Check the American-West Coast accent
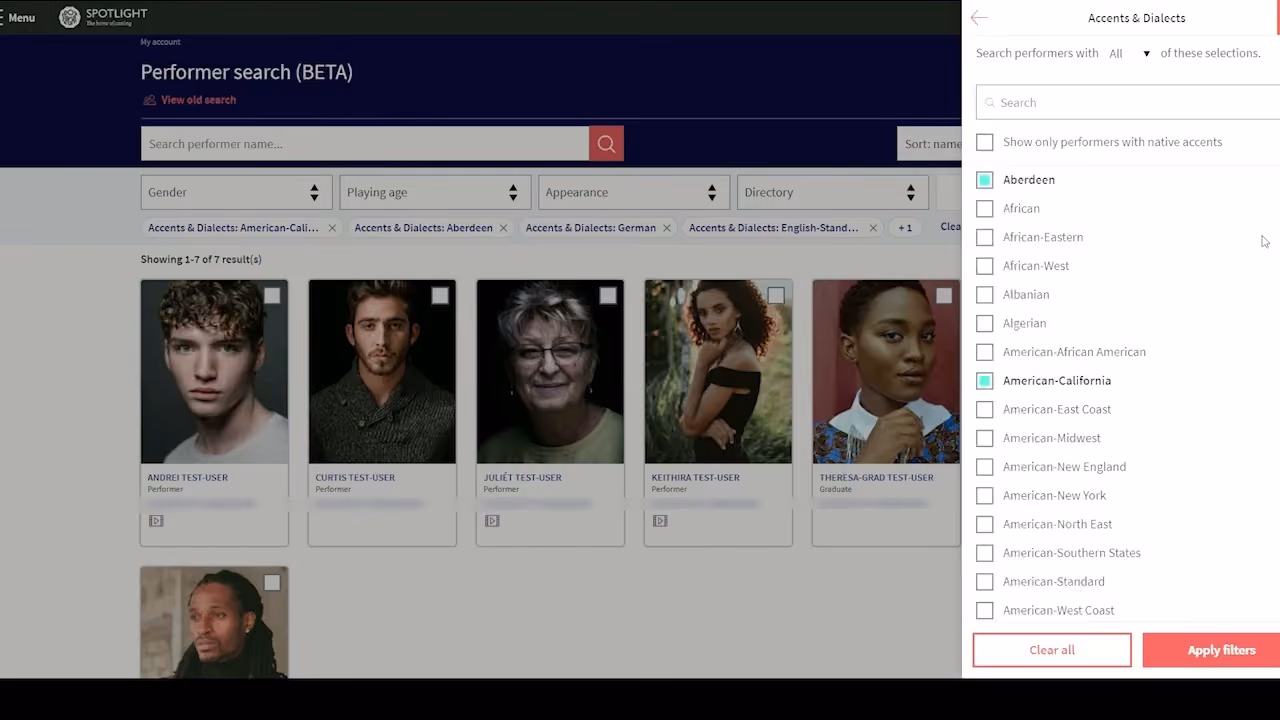Viewport: 1280px width, 720px height. click(x=985, y=610)
